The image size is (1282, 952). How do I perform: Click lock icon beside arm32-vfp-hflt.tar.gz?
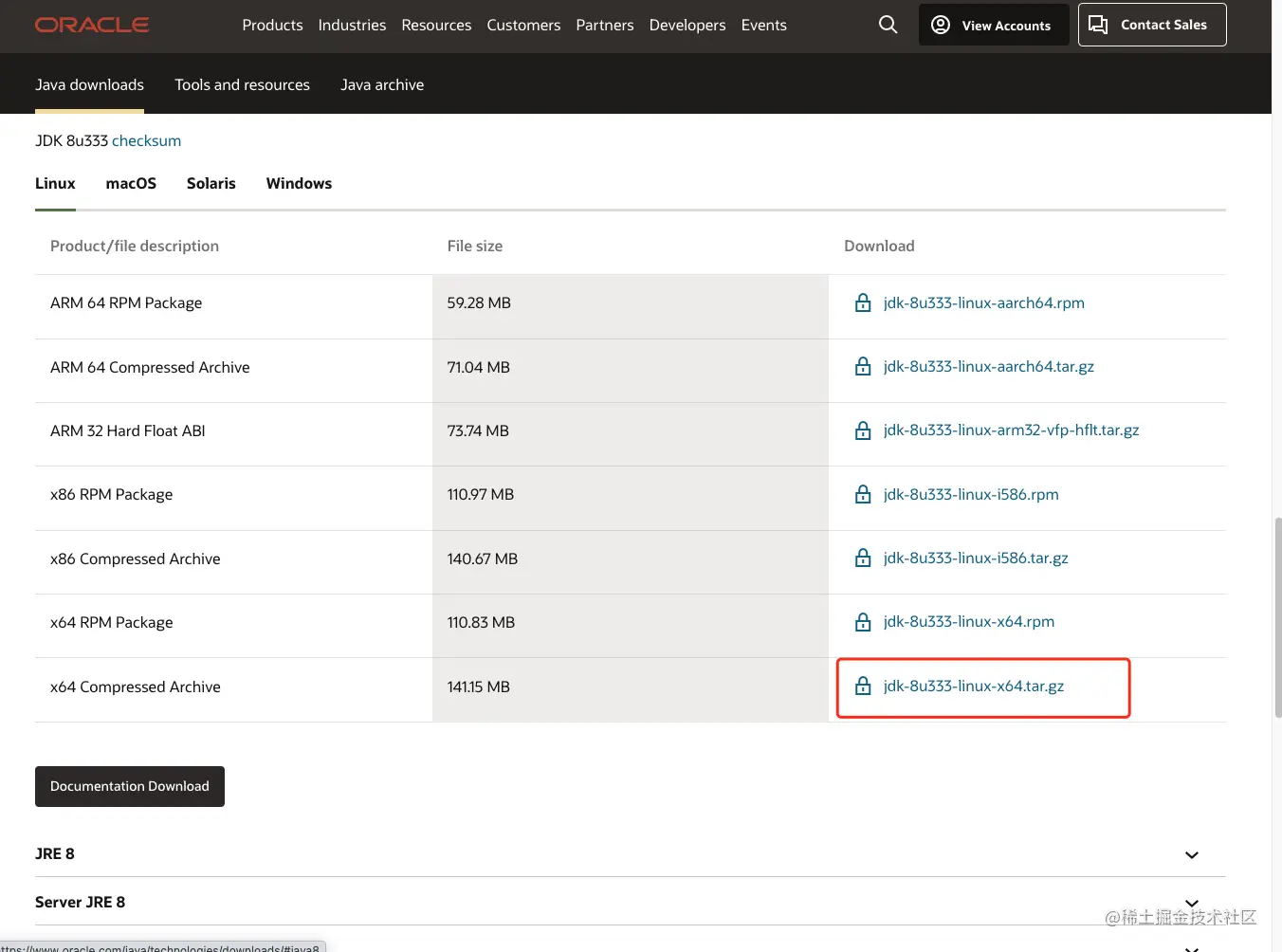[863, 430]
